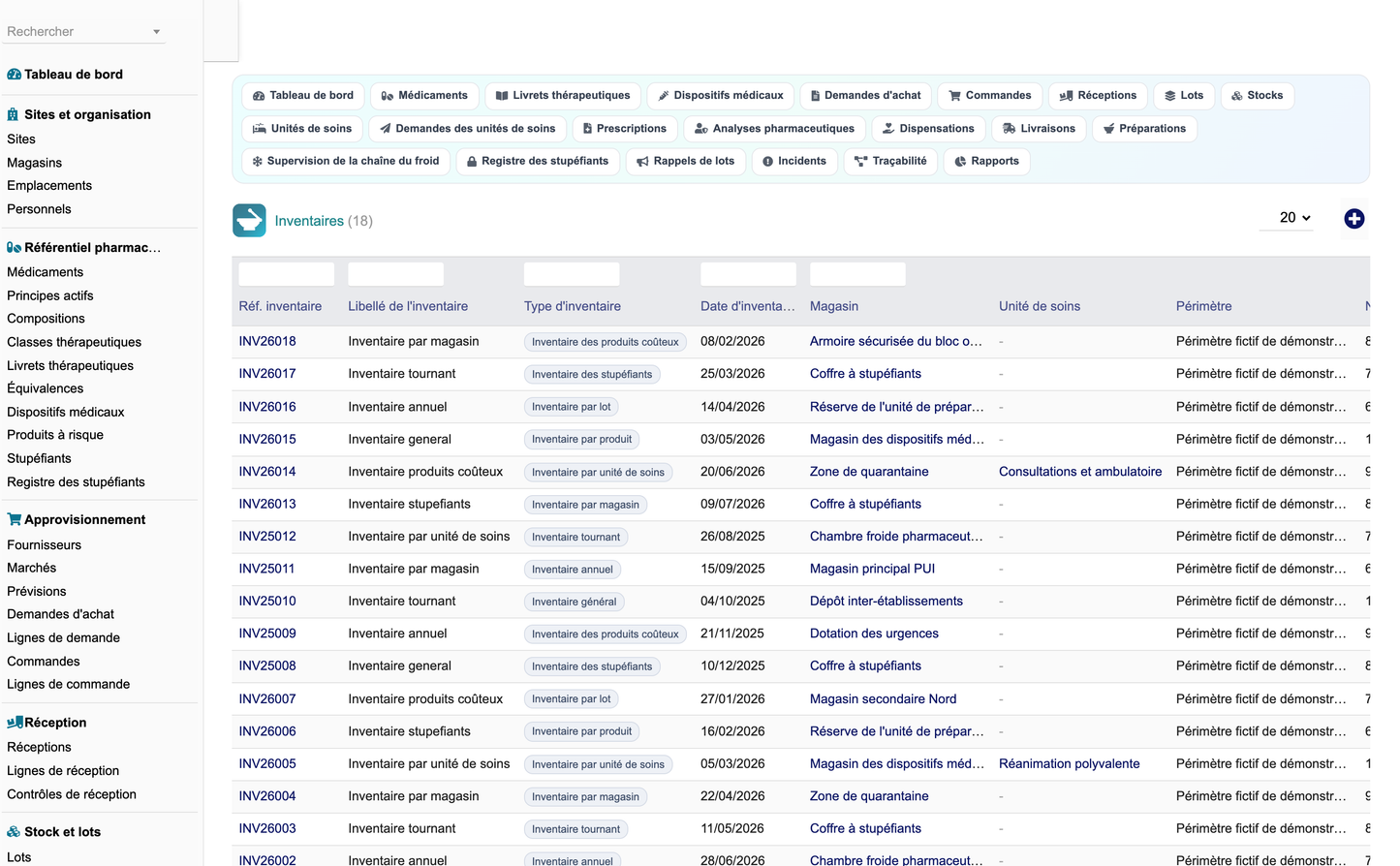This screenshot has height=866, width=1400.
Task: Open Dépôt inter-établissements link
Action: click(887, 602)
